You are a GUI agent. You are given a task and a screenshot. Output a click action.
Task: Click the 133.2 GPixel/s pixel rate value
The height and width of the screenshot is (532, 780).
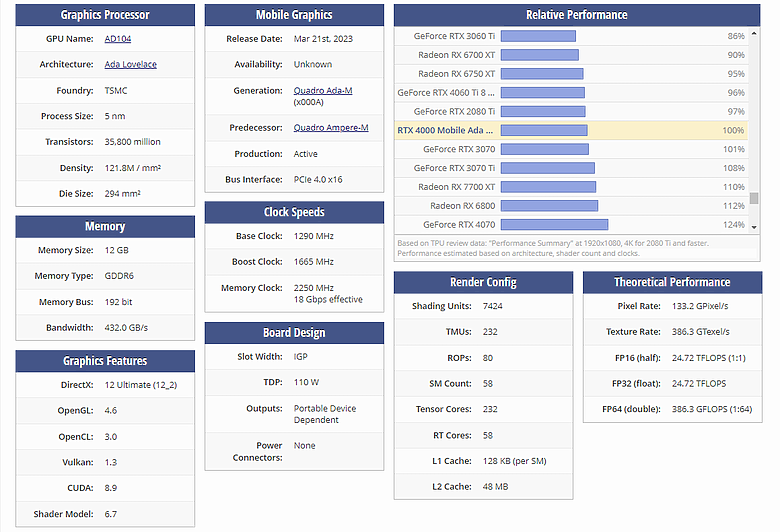pos(700,306)
